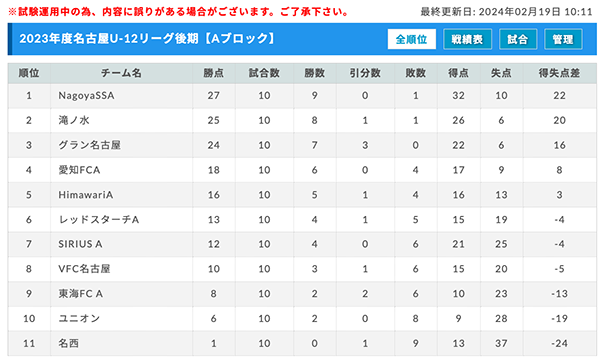
Task: Click the 管理 button
Action: [563, 39]
